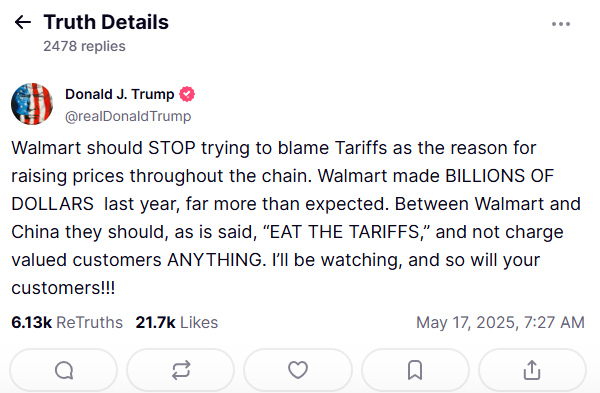600x393 pixels.
Task: Bookmark this Truth with the ribbon icon
Action: coord(415,370)
